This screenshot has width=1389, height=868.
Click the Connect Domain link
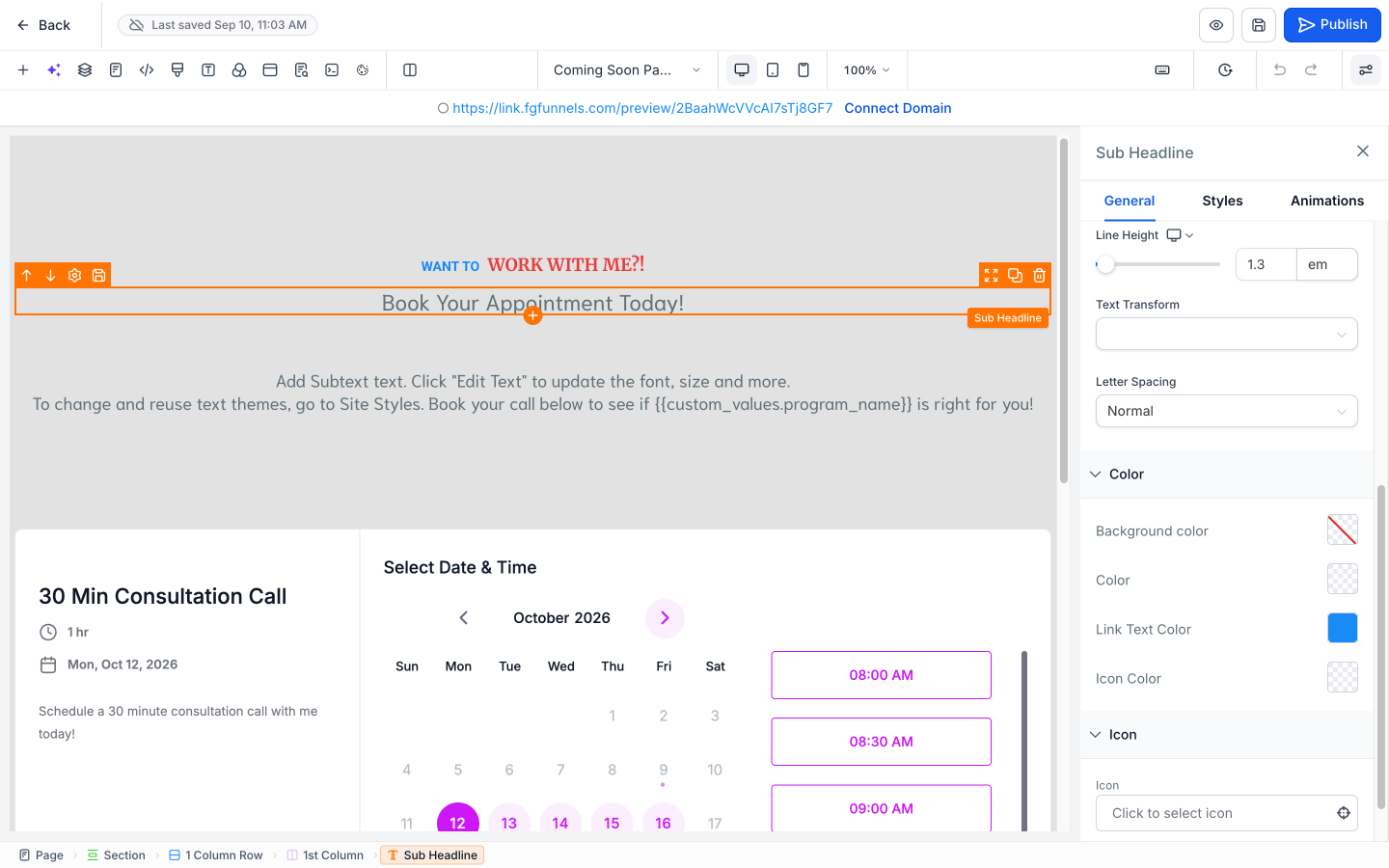(898, 108)
